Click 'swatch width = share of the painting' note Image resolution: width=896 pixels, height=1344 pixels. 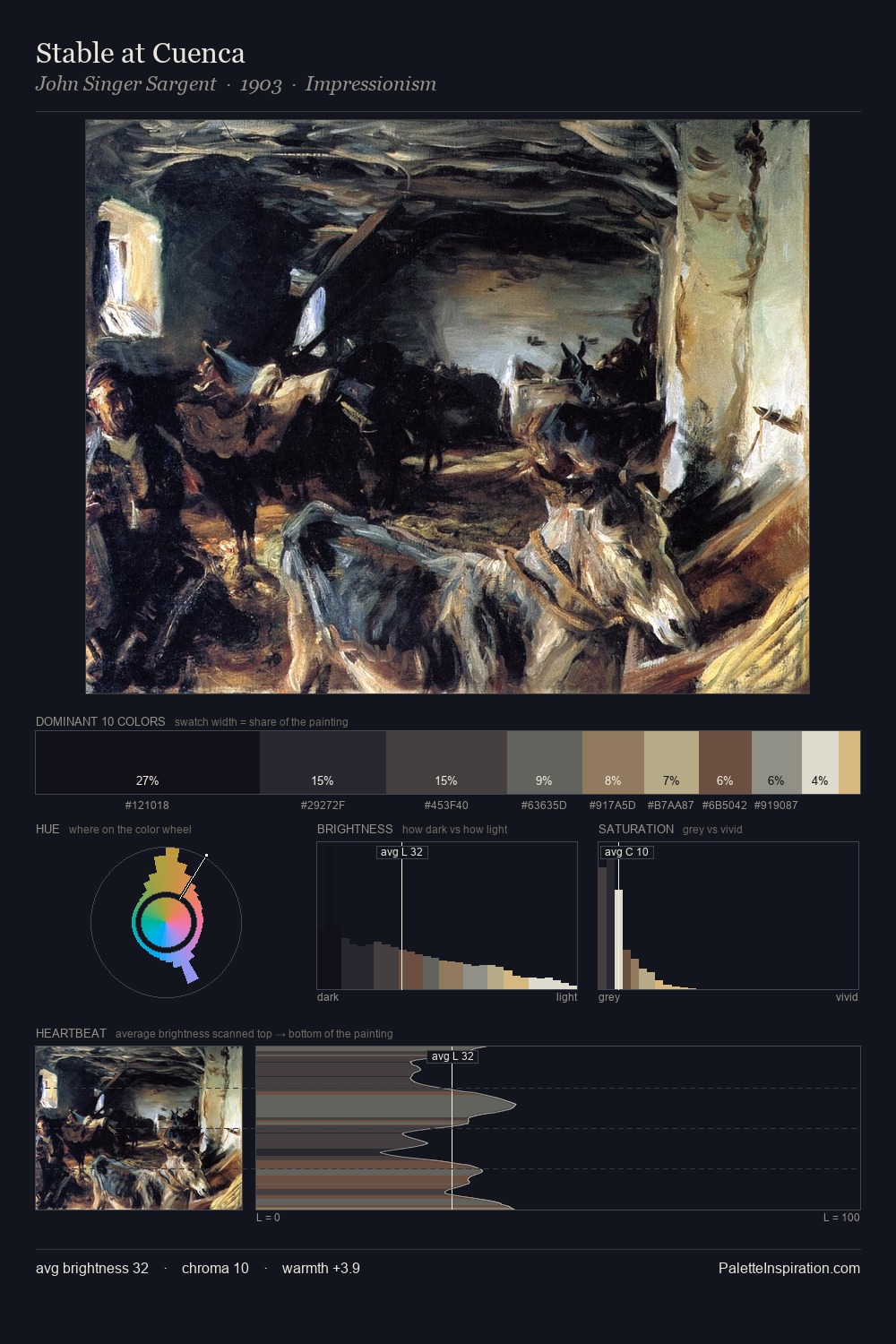262,722
